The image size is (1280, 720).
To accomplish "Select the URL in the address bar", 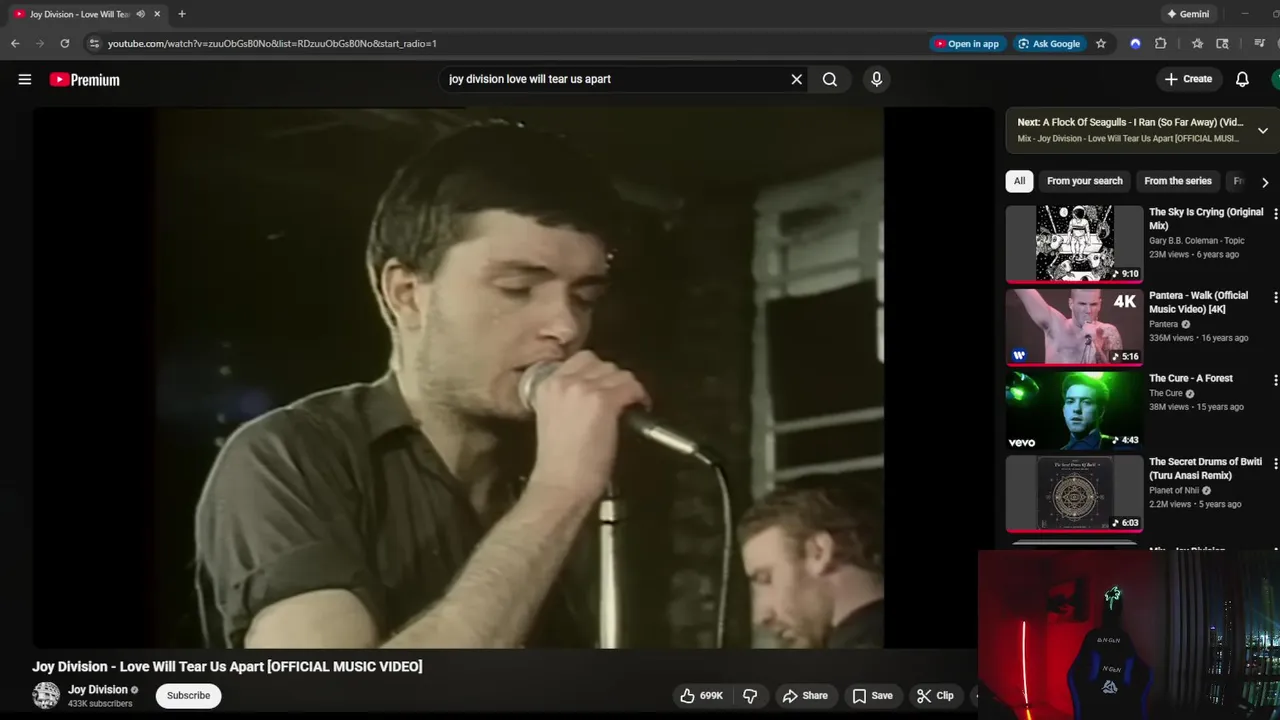I will [272, 43].
